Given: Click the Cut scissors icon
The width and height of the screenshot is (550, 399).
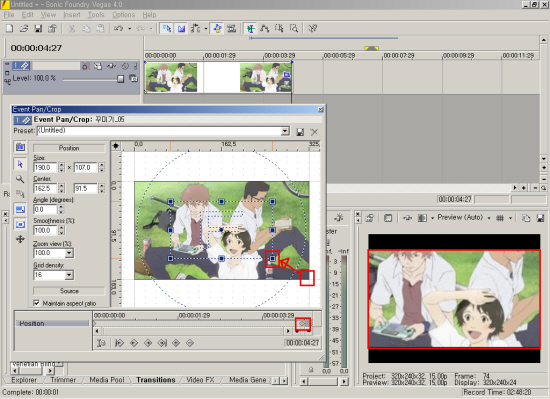Looking at the screenshot, I should tap(72, 28).
